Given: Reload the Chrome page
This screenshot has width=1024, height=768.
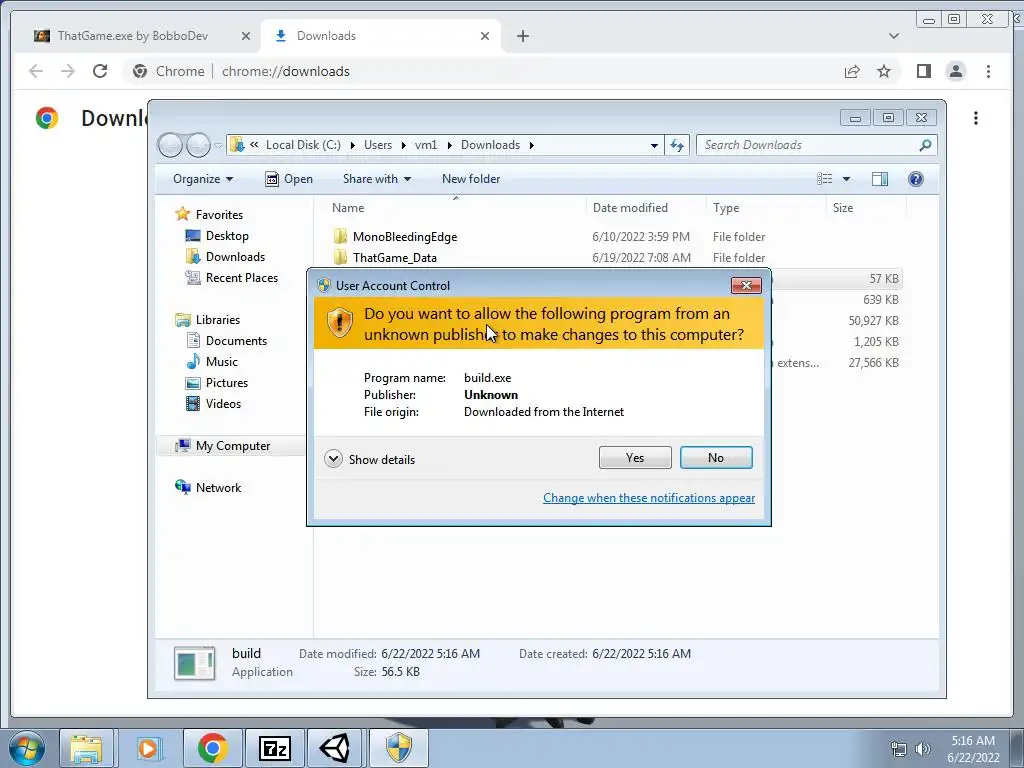Looking at the screenshot, I should [99, 71].
